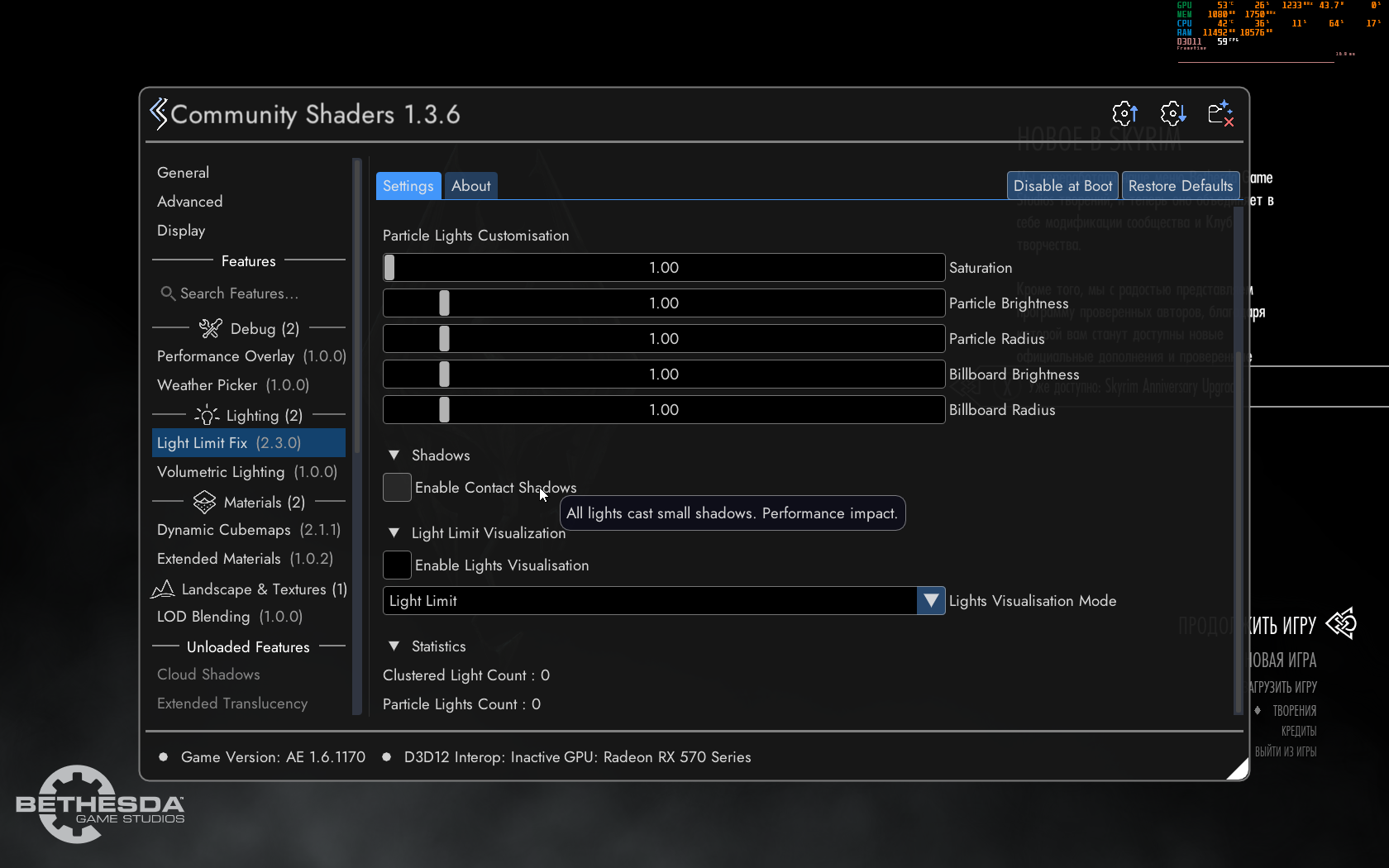Open the Lights Visualisation Mode dropdown
Image resolution: width=1389 pixels, height=868 pixels.
click(x=664, y=601)
